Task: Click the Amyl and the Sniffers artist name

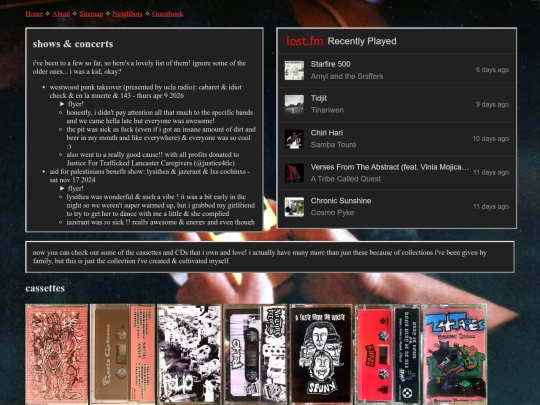Action: click(x=347, y=76)
